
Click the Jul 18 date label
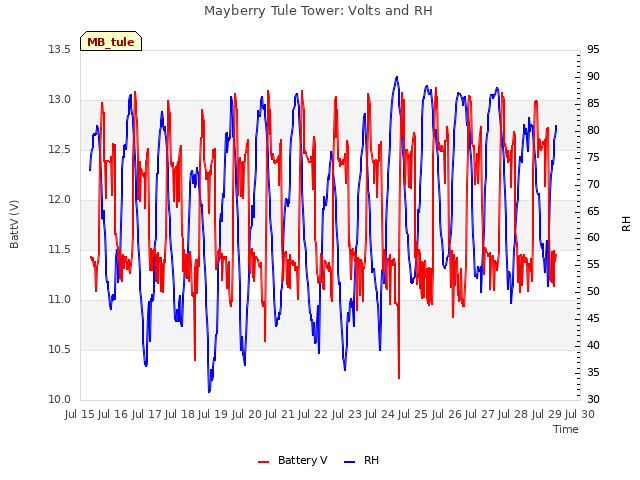180,414
